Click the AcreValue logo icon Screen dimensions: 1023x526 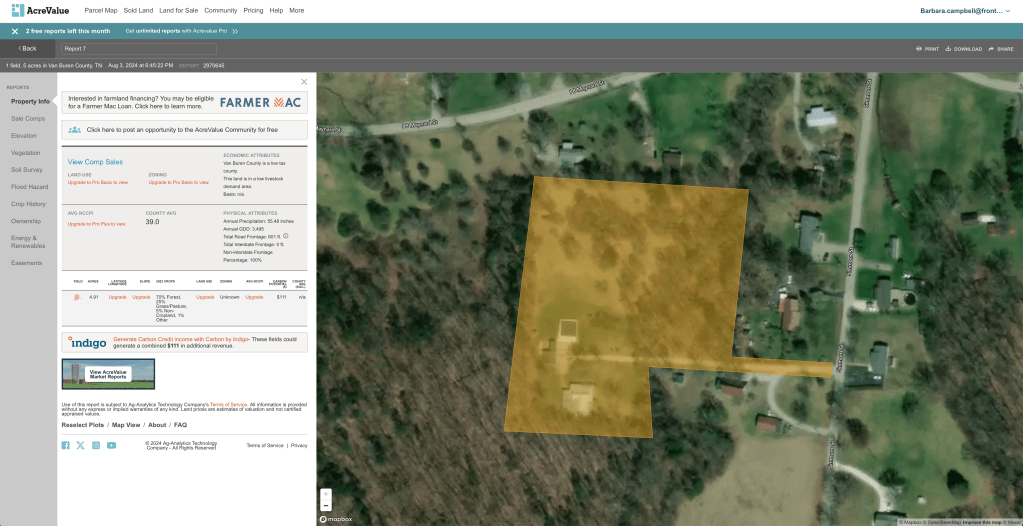tap(17, 10)
